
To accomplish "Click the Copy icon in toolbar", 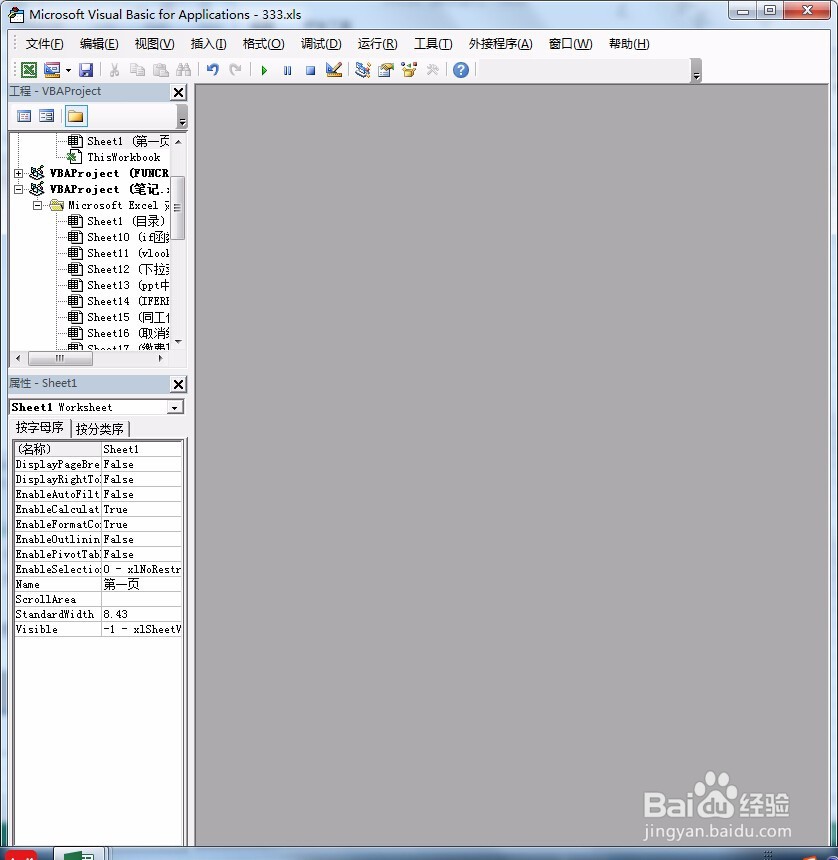I will tap(137, 70).
